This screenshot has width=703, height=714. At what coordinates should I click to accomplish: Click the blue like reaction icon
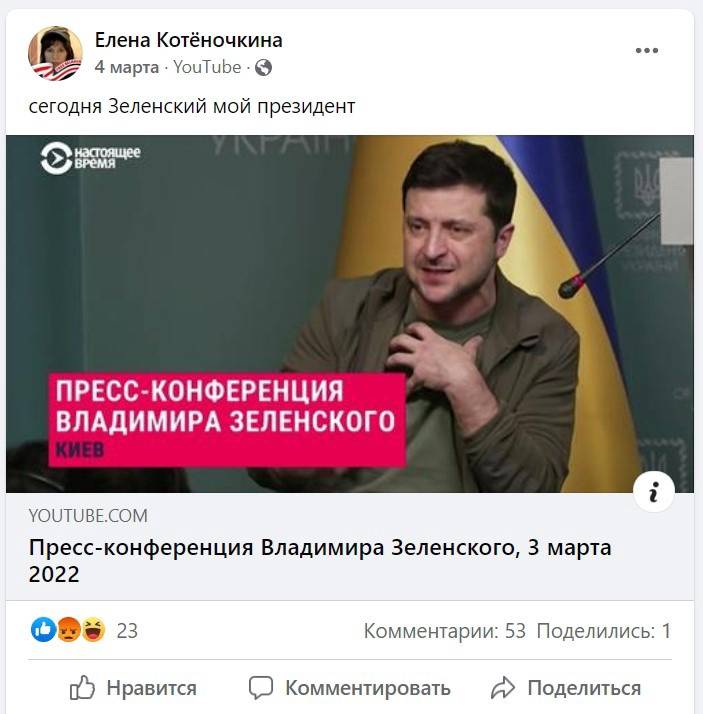(x=43, y=630)
